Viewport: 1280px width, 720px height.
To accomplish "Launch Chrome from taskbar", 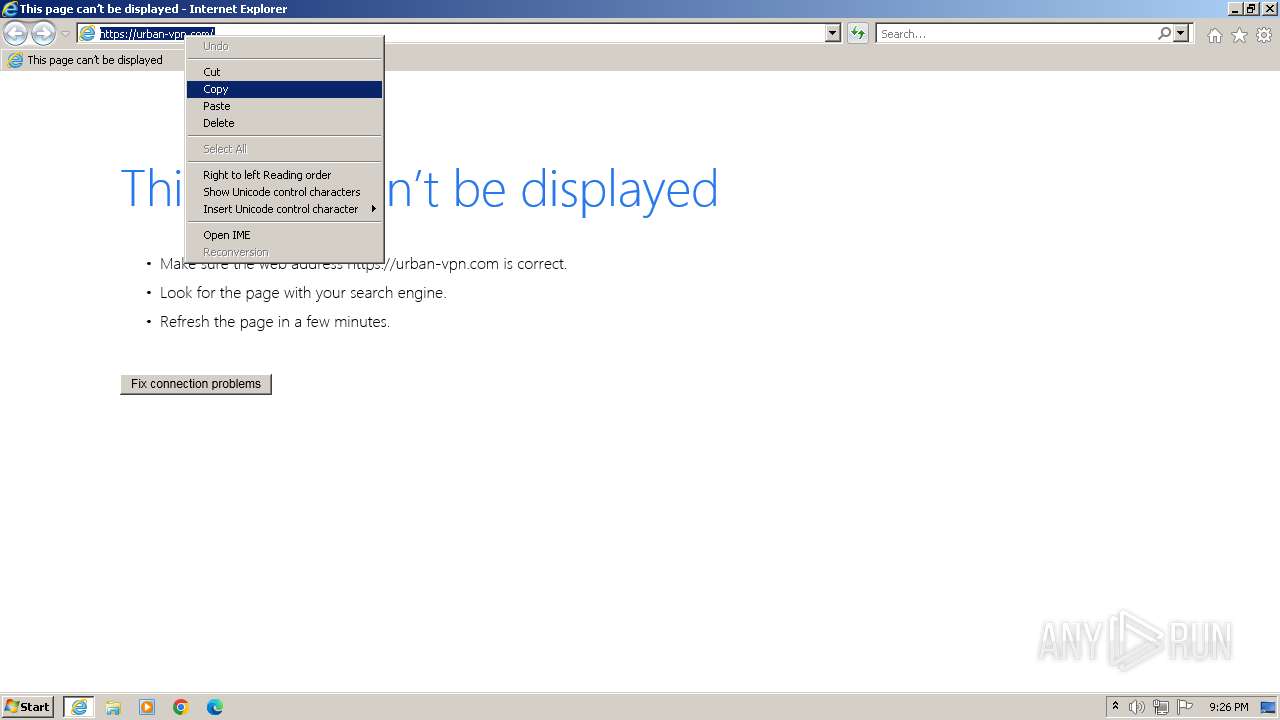I will (181, 707).
